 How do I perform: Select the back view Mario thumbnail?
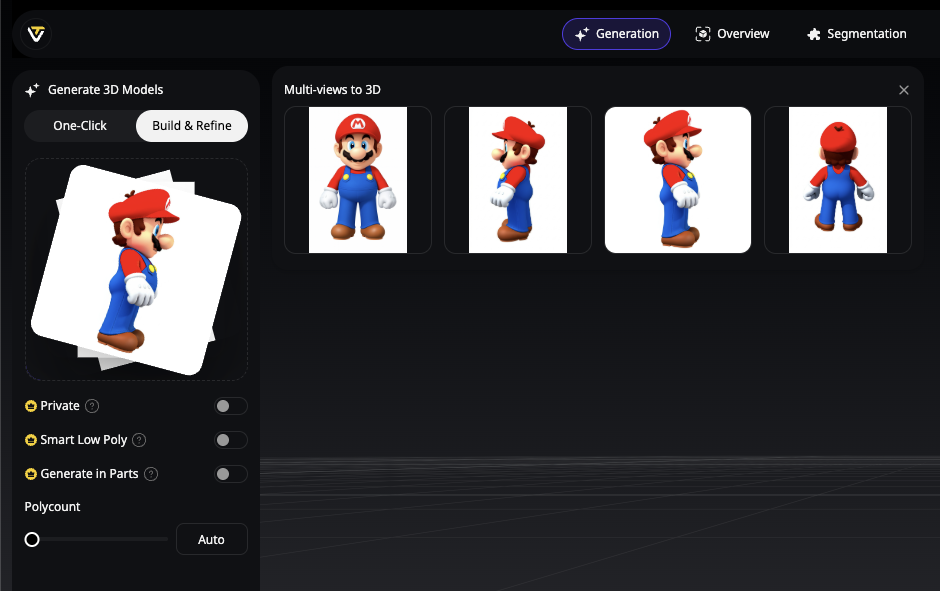(x=838, y=180)
